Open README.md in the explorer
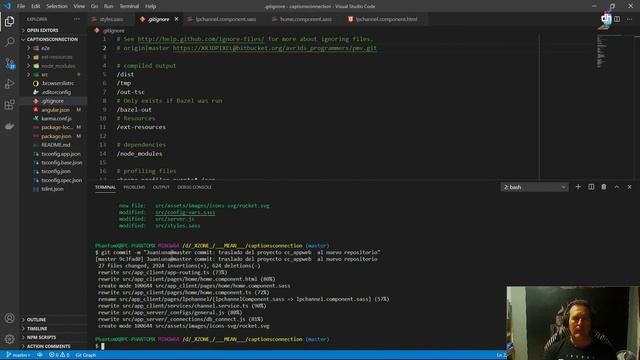 (x=56, y=145)
